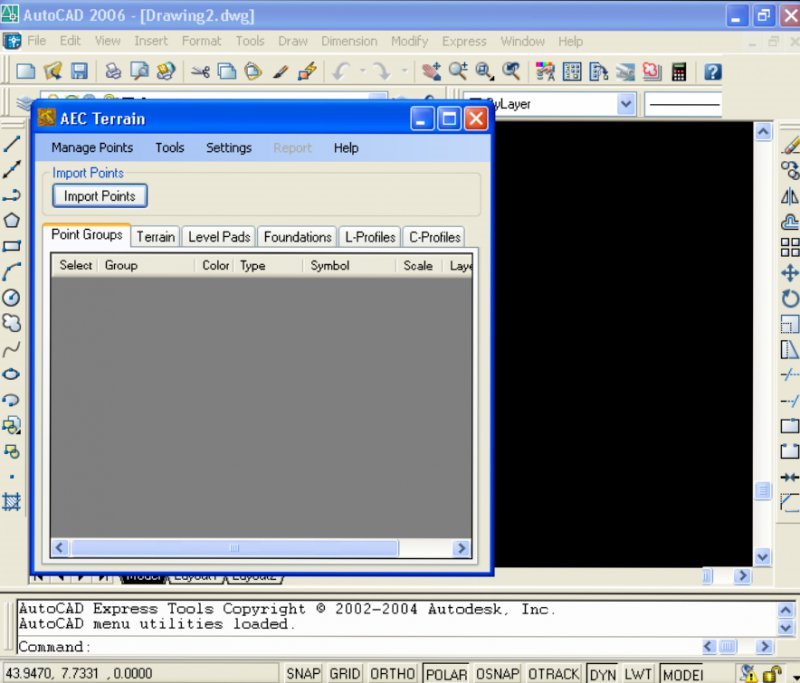Click the Import Points button
The width and height of the screenshot is (800, 683).
pyautogui.click(x=100, y=196)
